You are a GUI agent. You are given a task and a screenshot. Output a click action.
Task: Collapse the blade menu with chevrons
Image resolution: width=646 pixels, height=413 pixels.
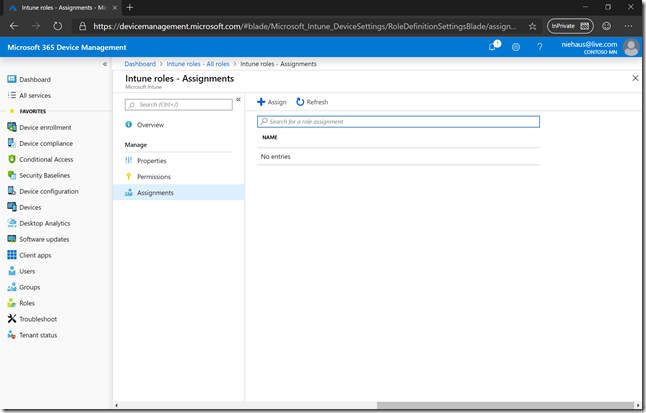(238, 99)
